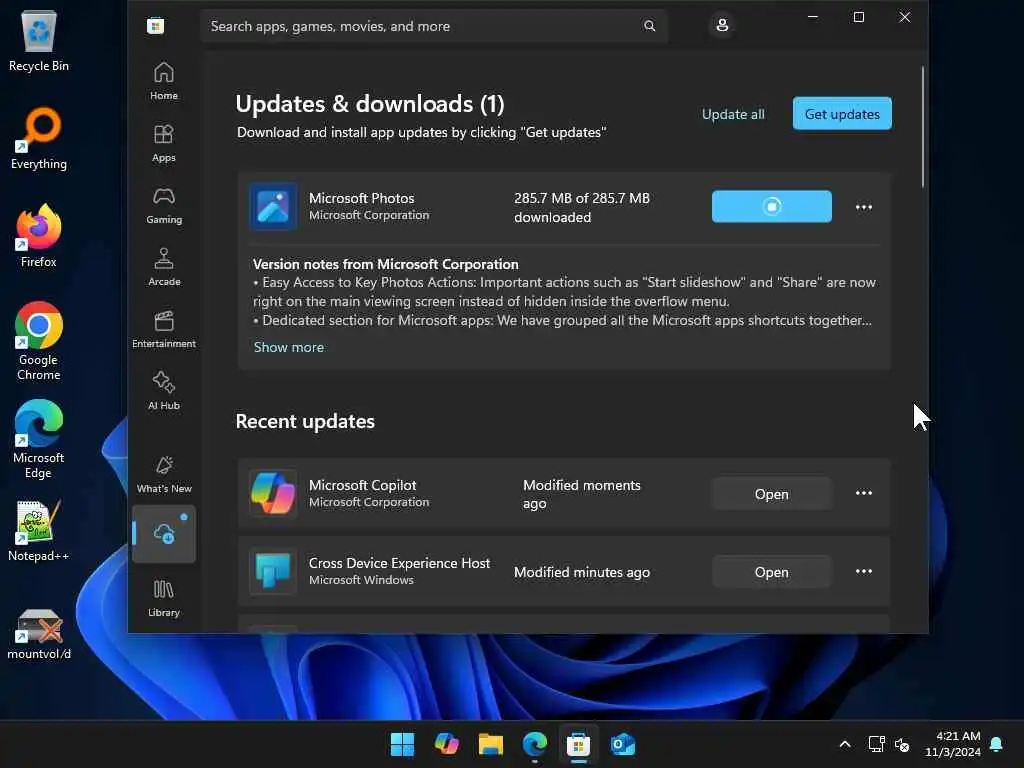Open the Entertainment section

tap(164, 329)
